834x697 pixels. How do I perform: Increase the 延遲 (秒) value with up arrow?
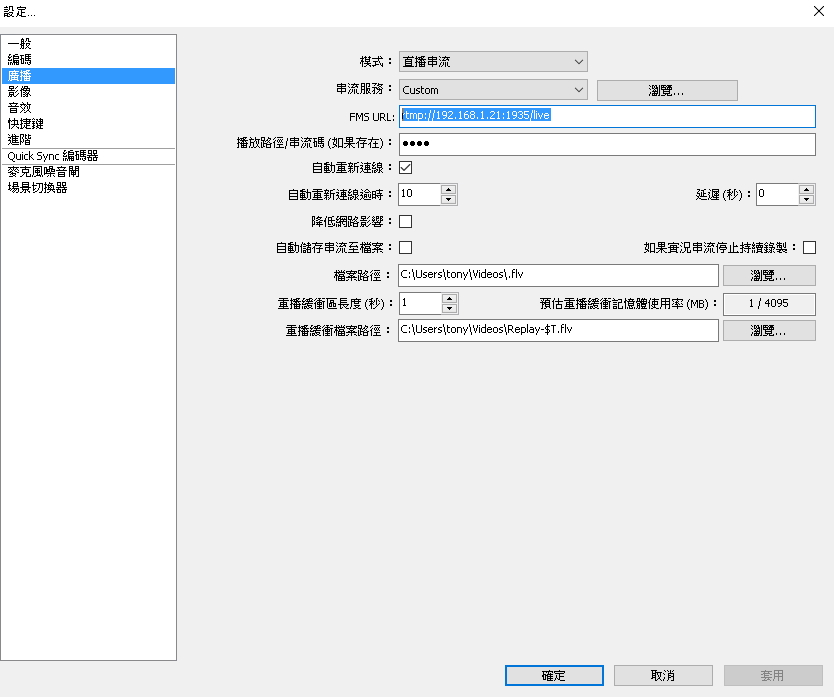[807, 189]
